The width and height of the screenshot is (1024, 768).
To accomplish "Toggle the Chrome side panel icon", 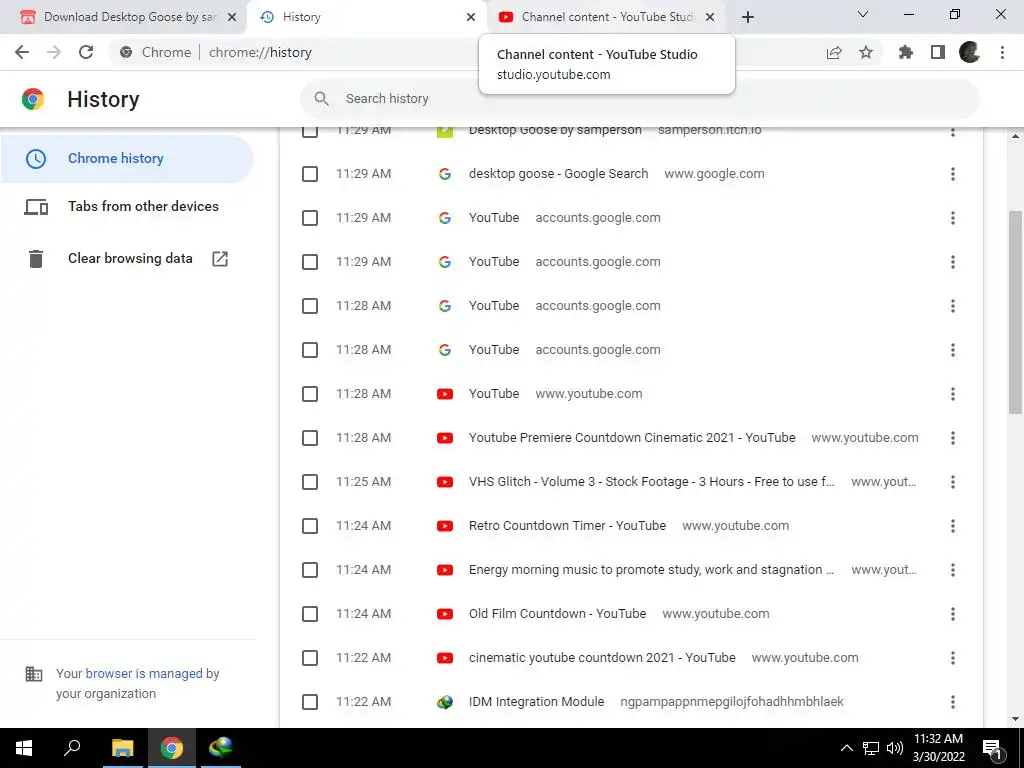I will (938, 52).
